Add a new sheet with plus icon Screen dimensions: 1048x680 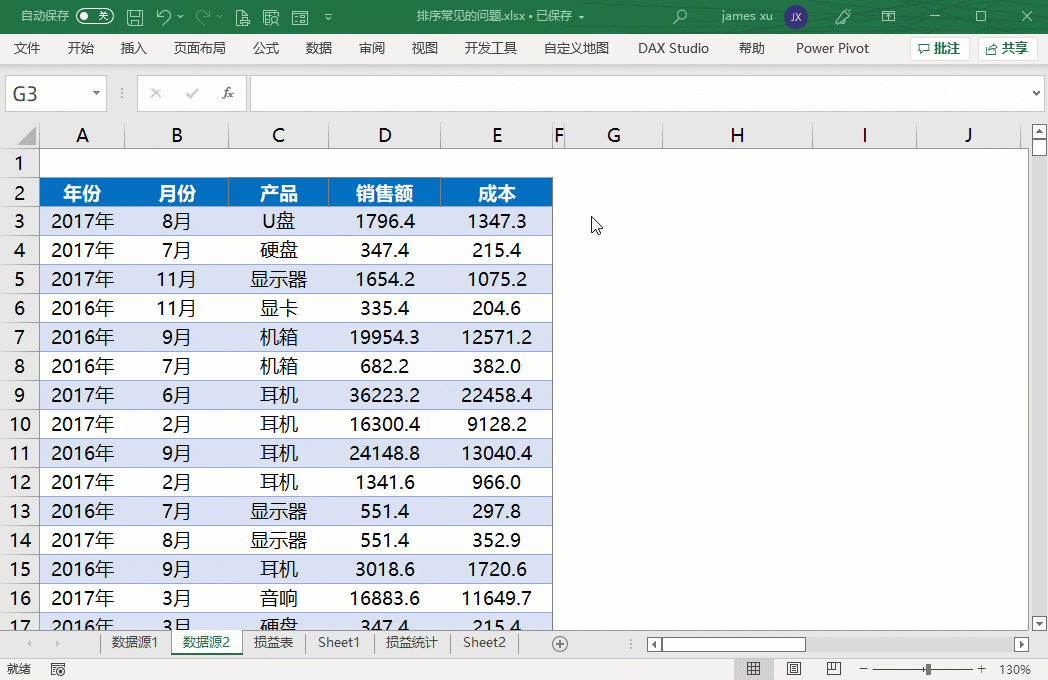tap(560, 643)
